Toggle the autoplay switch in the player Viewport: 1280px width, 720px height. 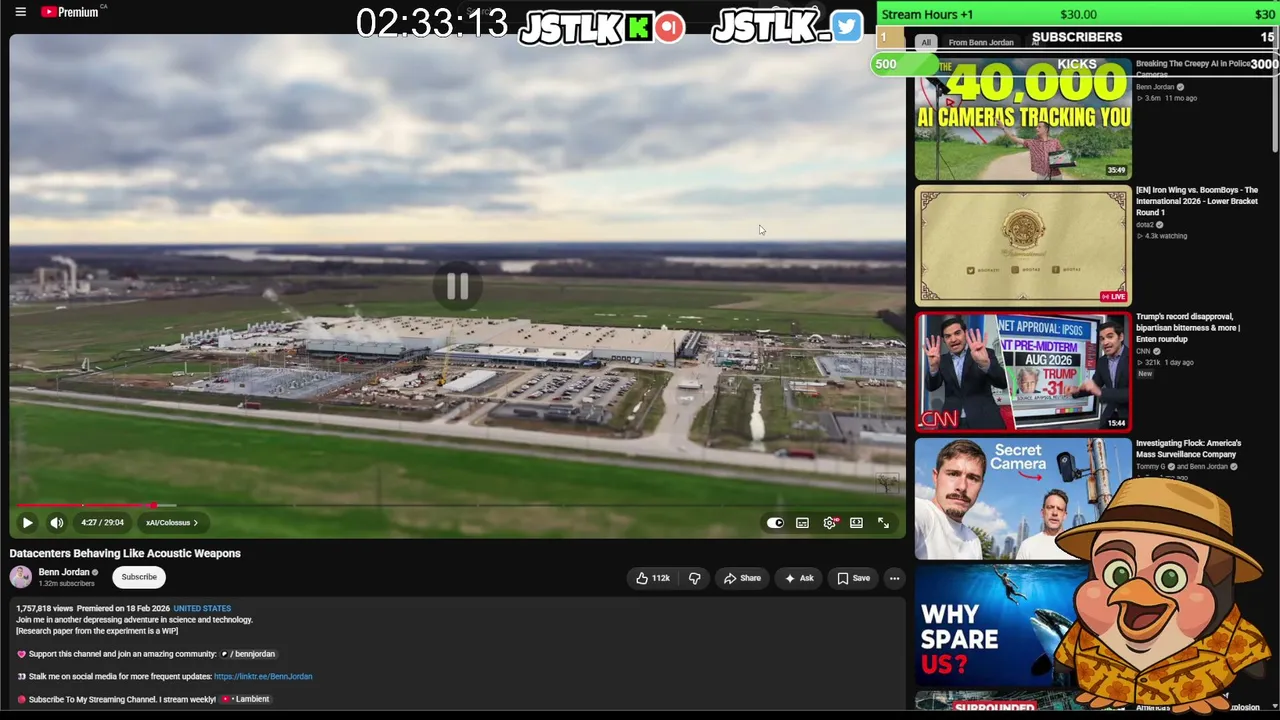pyautogui.click(x=775, y=522)
